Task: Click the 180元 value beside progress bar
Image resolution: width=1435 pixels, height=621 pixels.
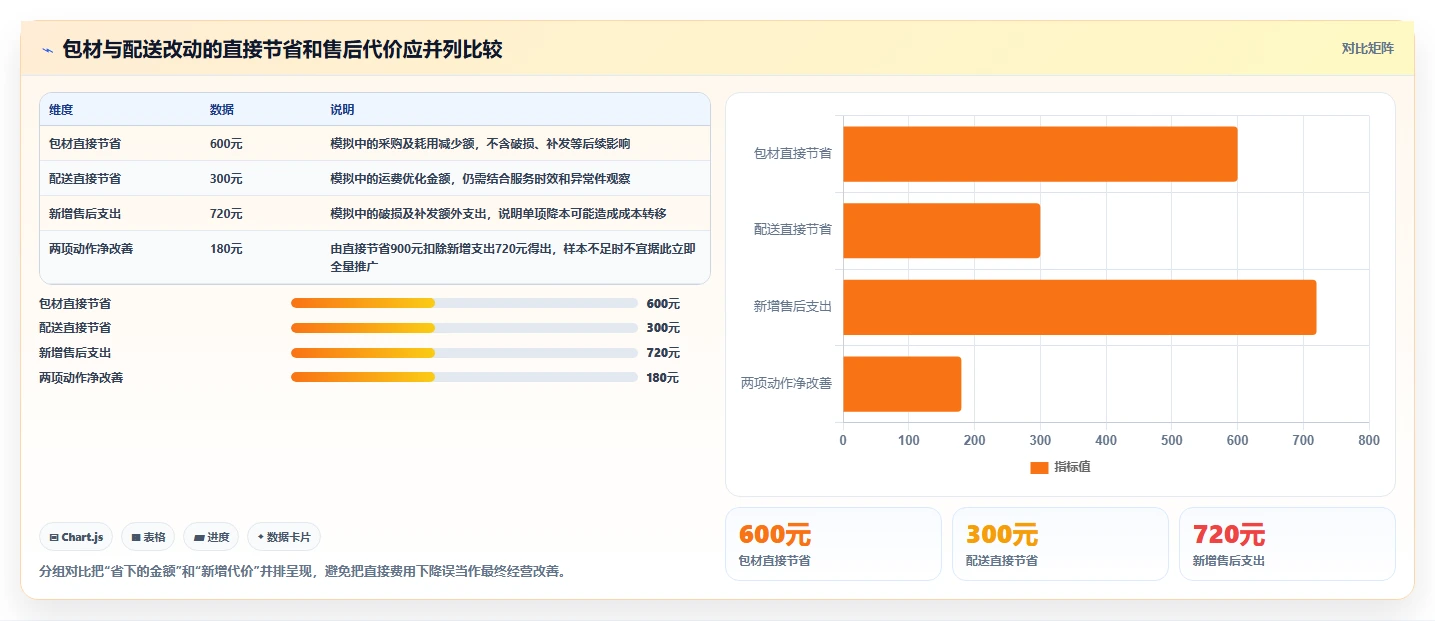Action: point(663,378)
